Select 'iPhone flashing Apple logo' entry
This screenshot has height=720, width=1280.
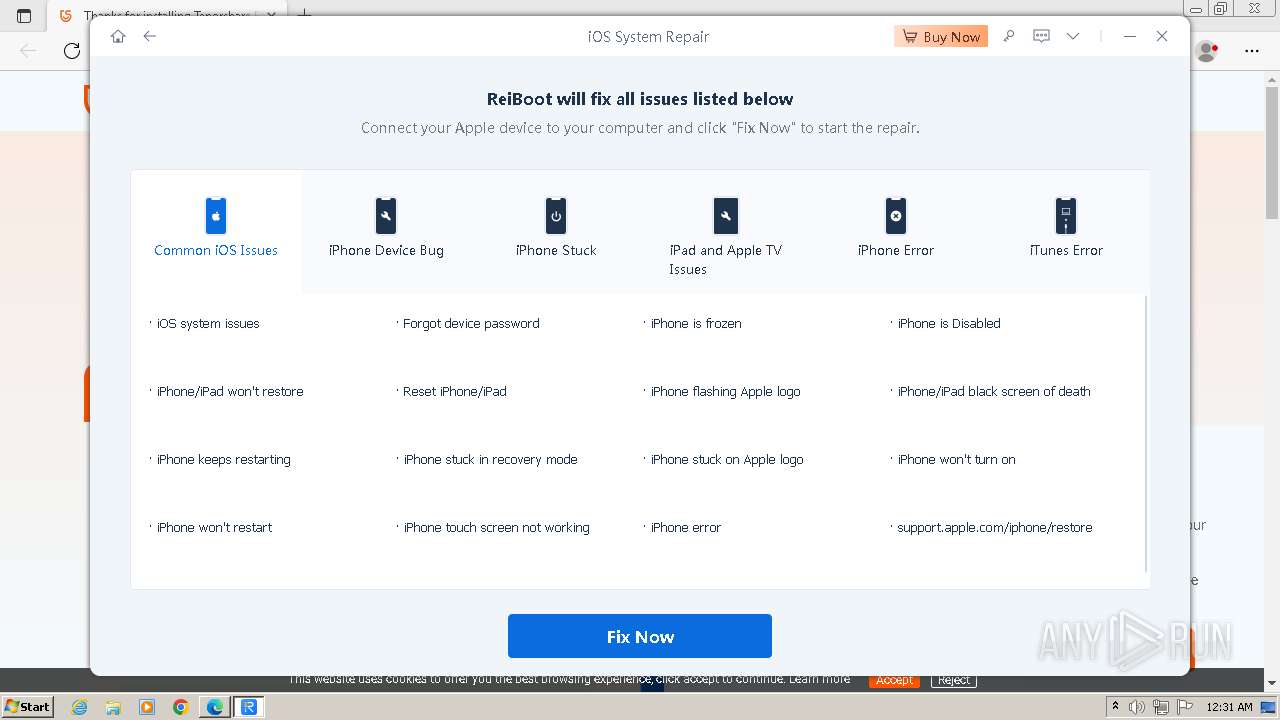[726, 391]
